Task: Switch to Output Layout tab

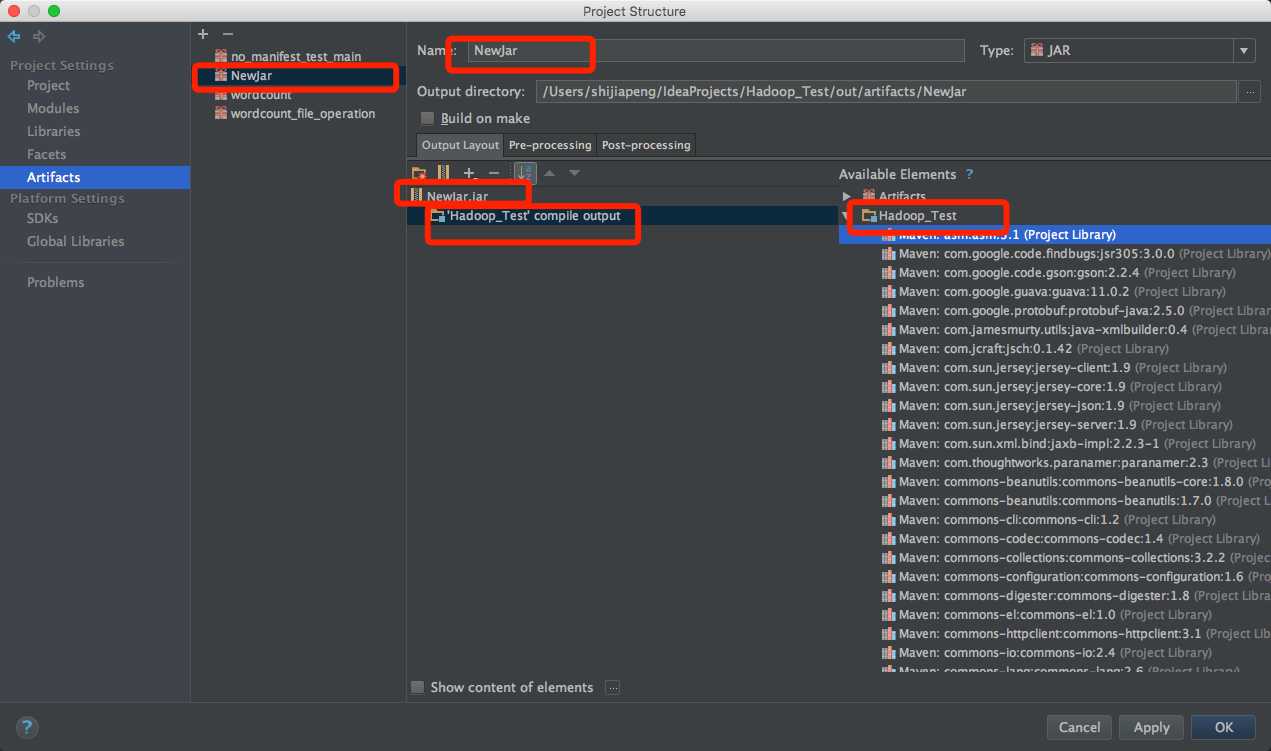Action: pyautogui.click(x=460, y=145)
